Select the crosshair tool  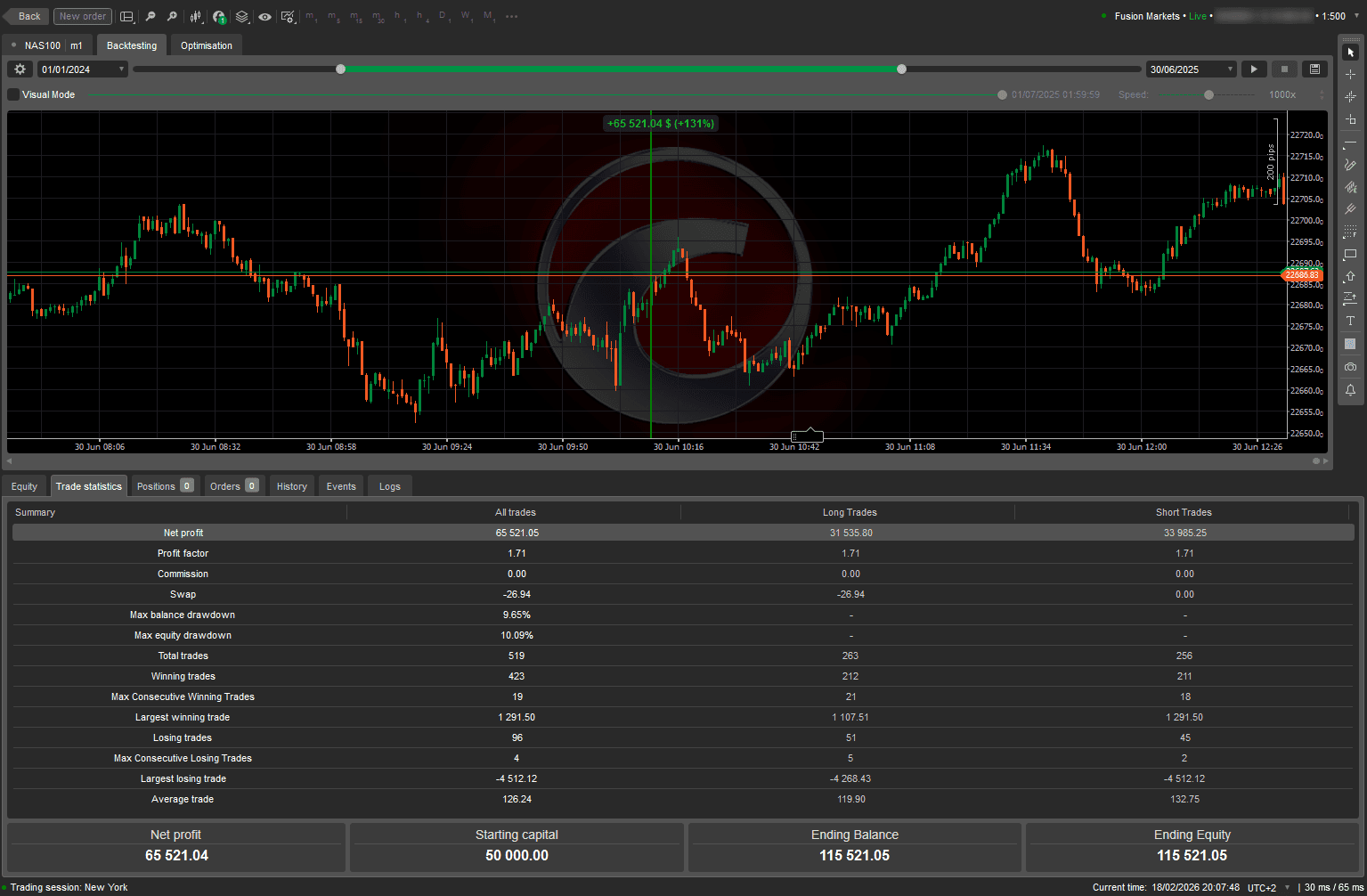(1350, 74)
